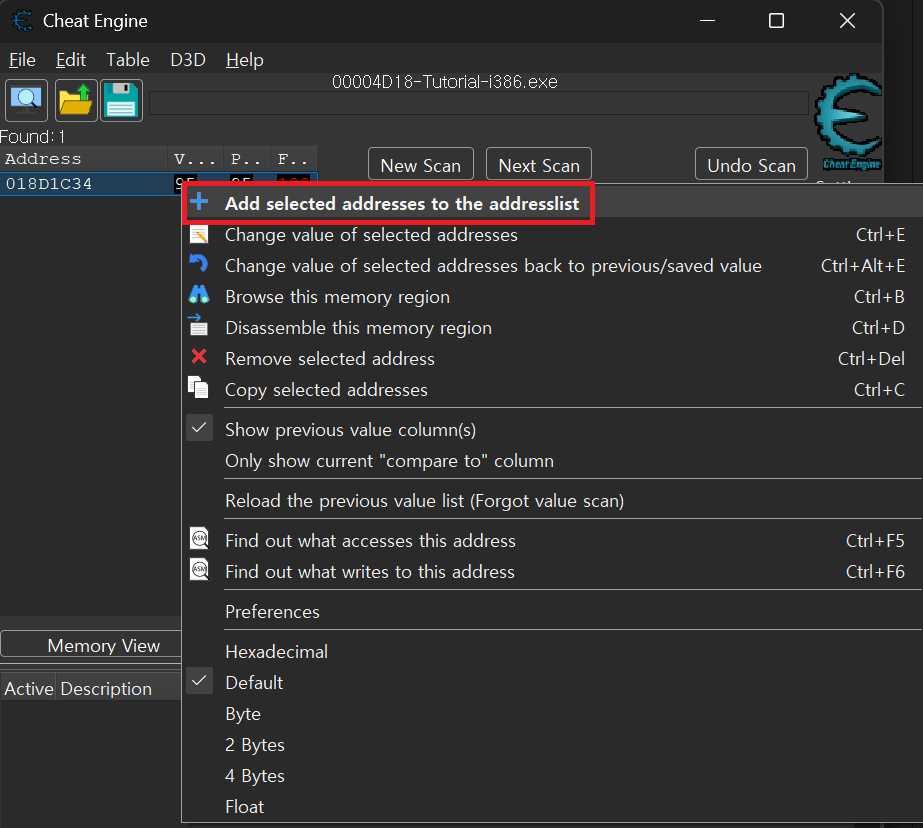Click the red X remove address icon
Image resolution: width=923 pixels, height=828 pixels.
pos(199,358)
